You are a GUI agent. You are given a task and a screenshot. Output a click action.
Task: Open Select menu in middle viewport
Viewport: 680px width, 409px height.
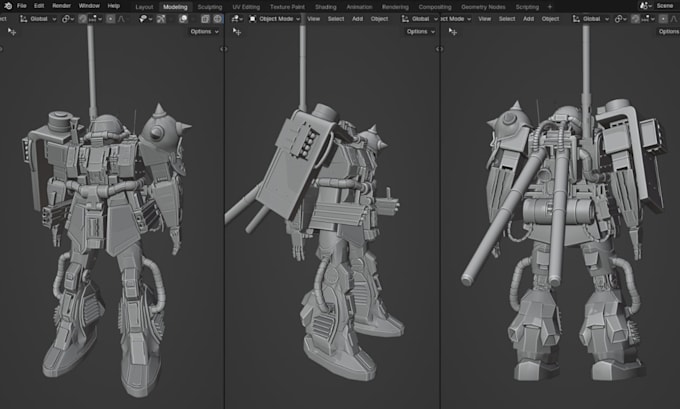point(336,19)
